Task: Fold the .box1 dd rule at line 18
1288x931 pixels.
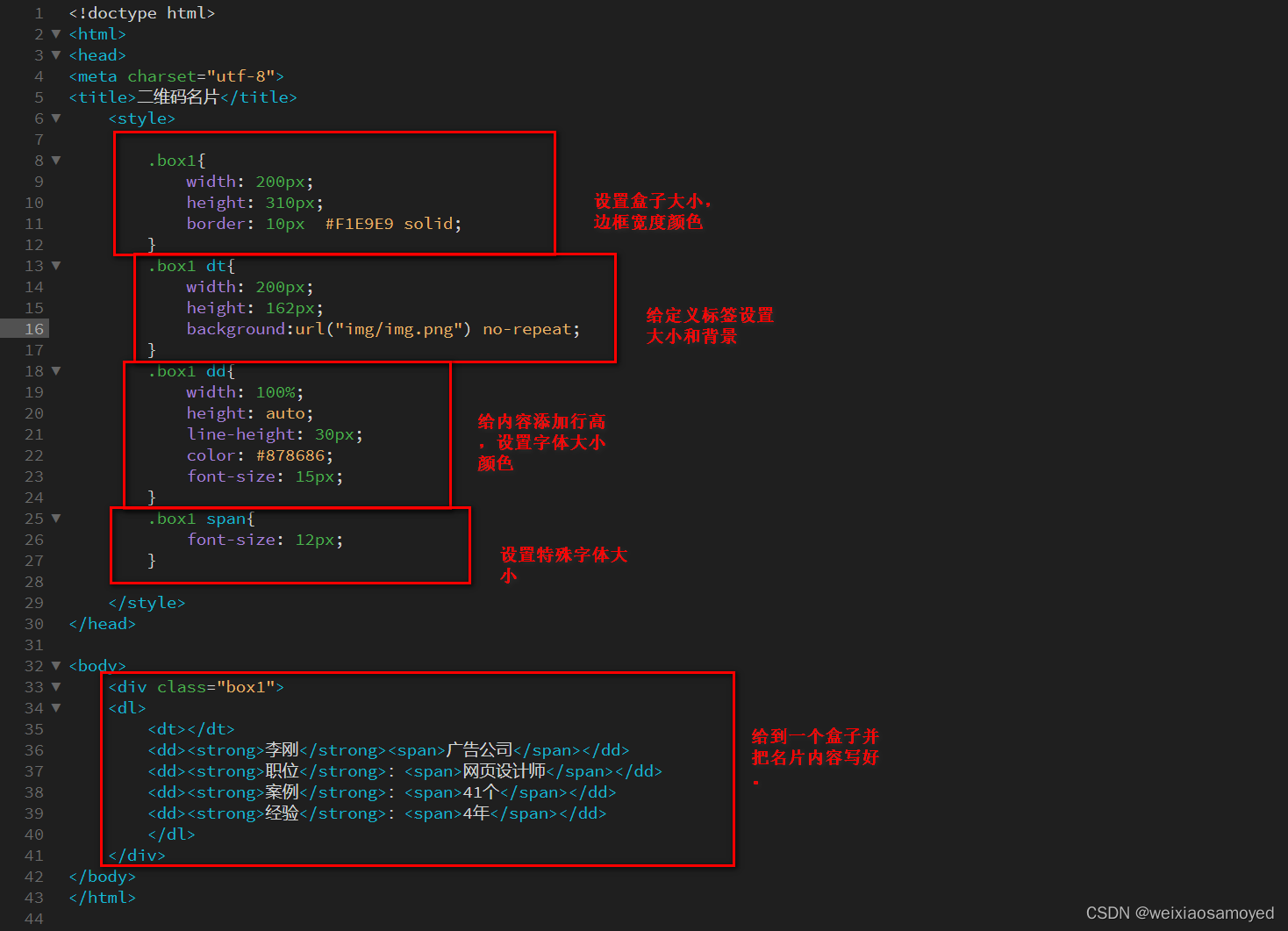Action: [56, 371]
